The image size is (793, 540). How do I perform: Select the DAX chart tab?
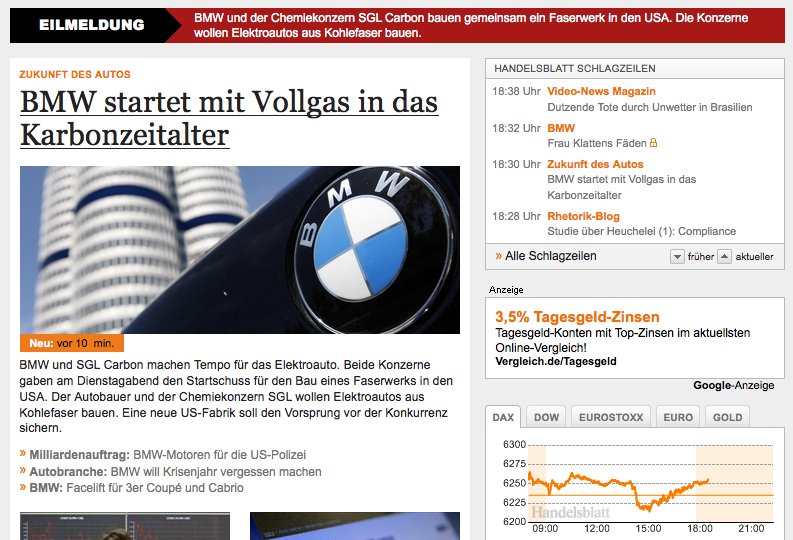[503, 417]
